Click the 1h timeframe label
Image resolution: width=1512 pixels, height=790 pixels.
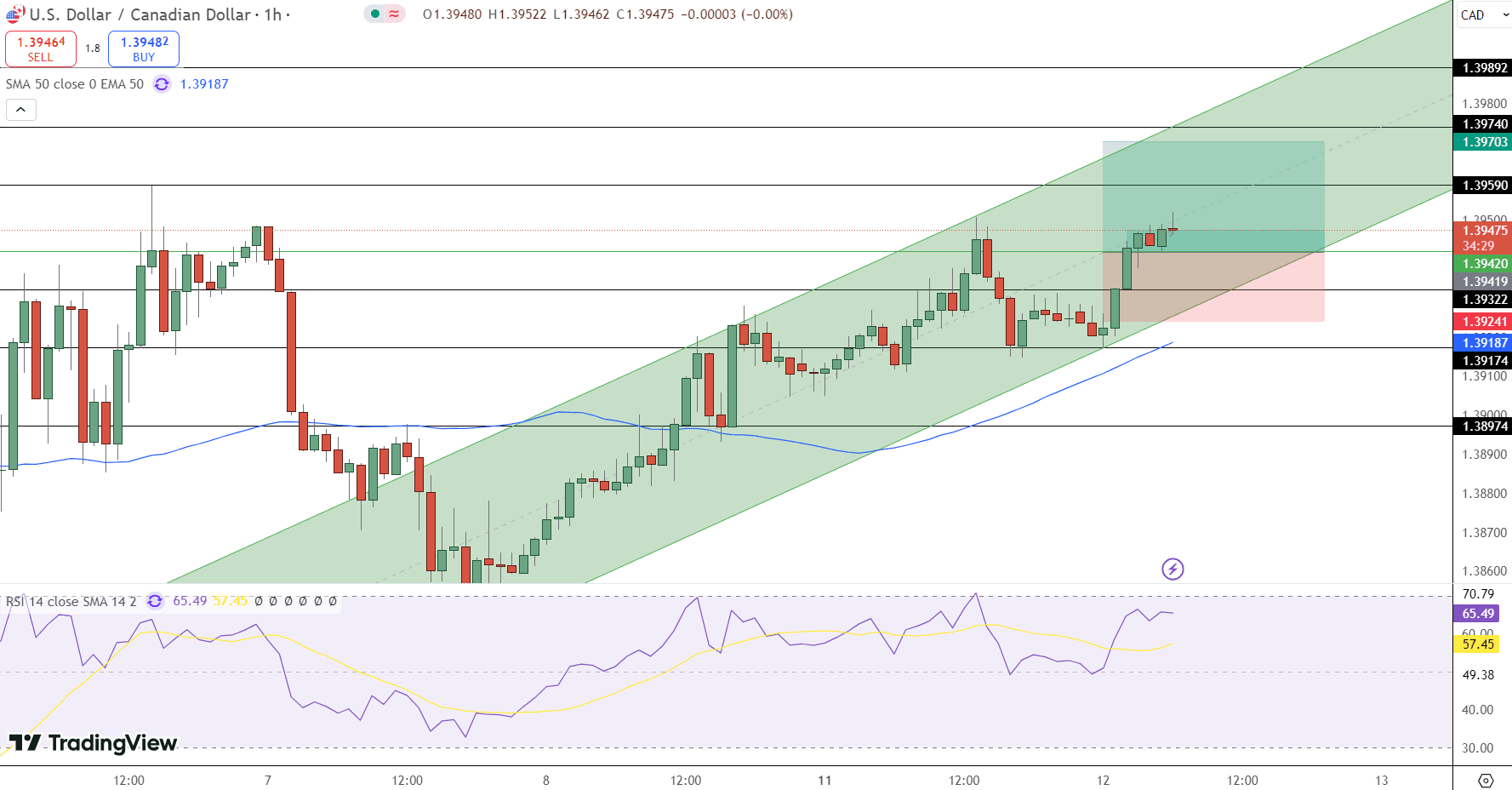272,14
